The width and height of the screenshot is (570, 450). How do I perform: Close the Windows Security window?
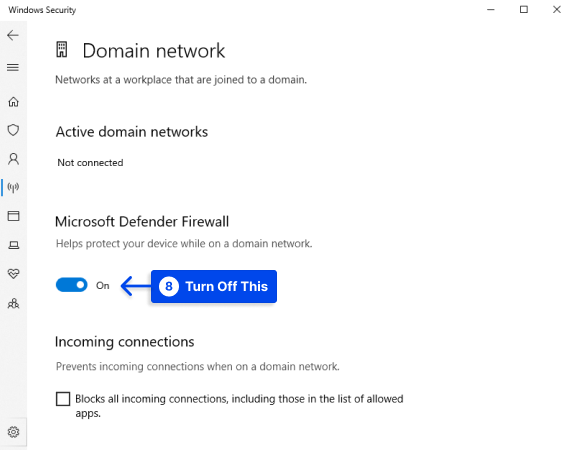557,10
